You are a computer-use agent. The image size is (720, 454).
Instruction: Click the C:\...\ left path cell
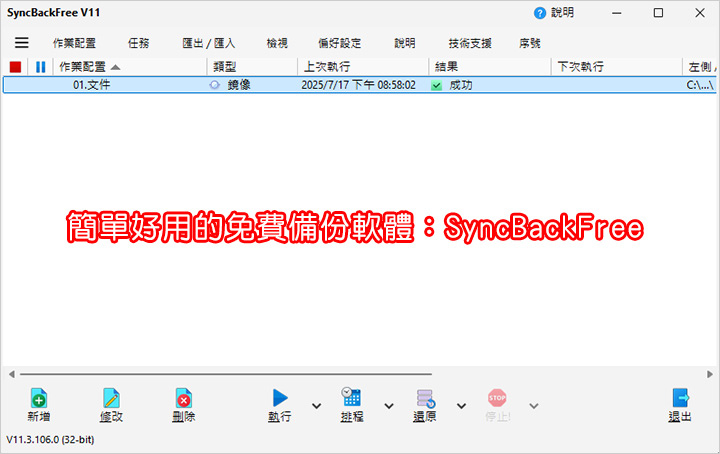700,85
